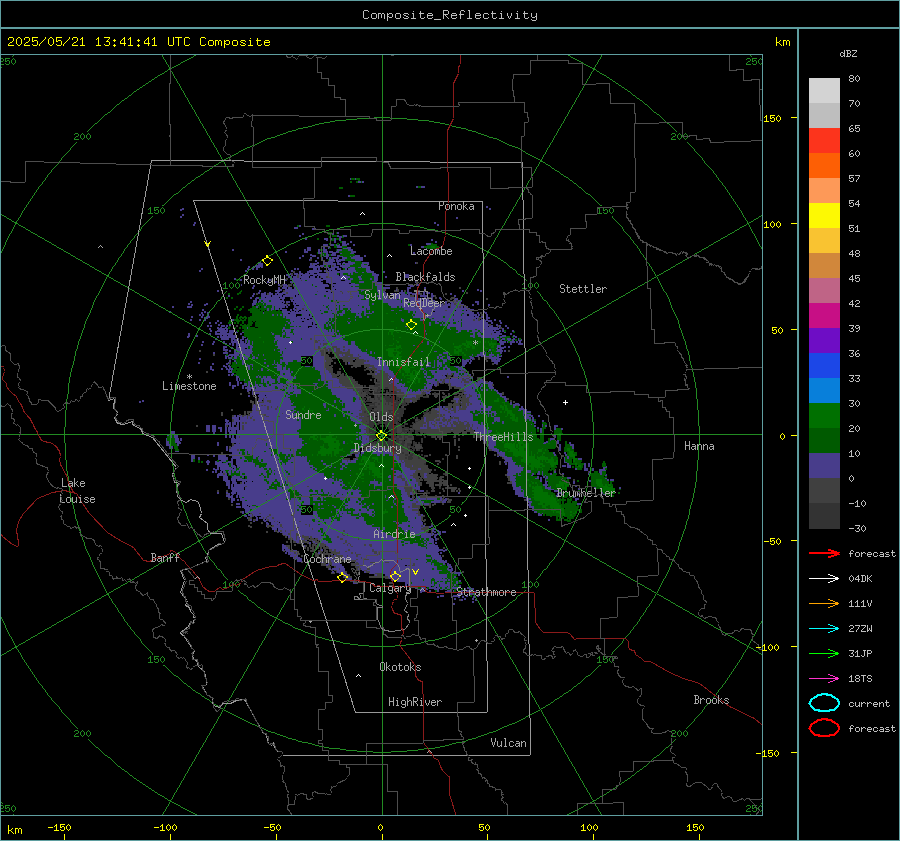Click the Lake Louise map label
Screen dimensions: 900x841
(x=77, y=491)
